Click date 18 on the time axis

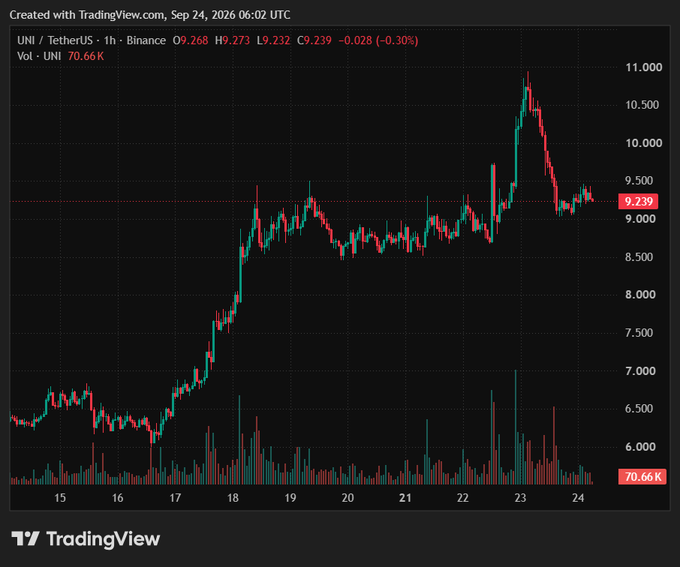tap(233, 498)
